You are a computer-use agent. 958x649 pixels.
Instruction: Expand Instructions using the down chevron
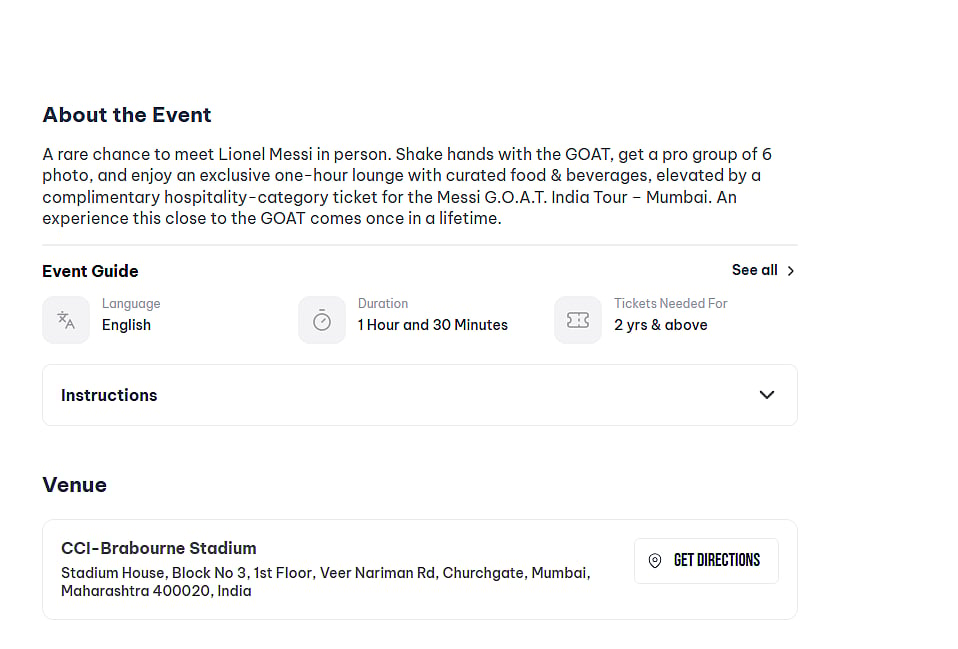point(767,395)
